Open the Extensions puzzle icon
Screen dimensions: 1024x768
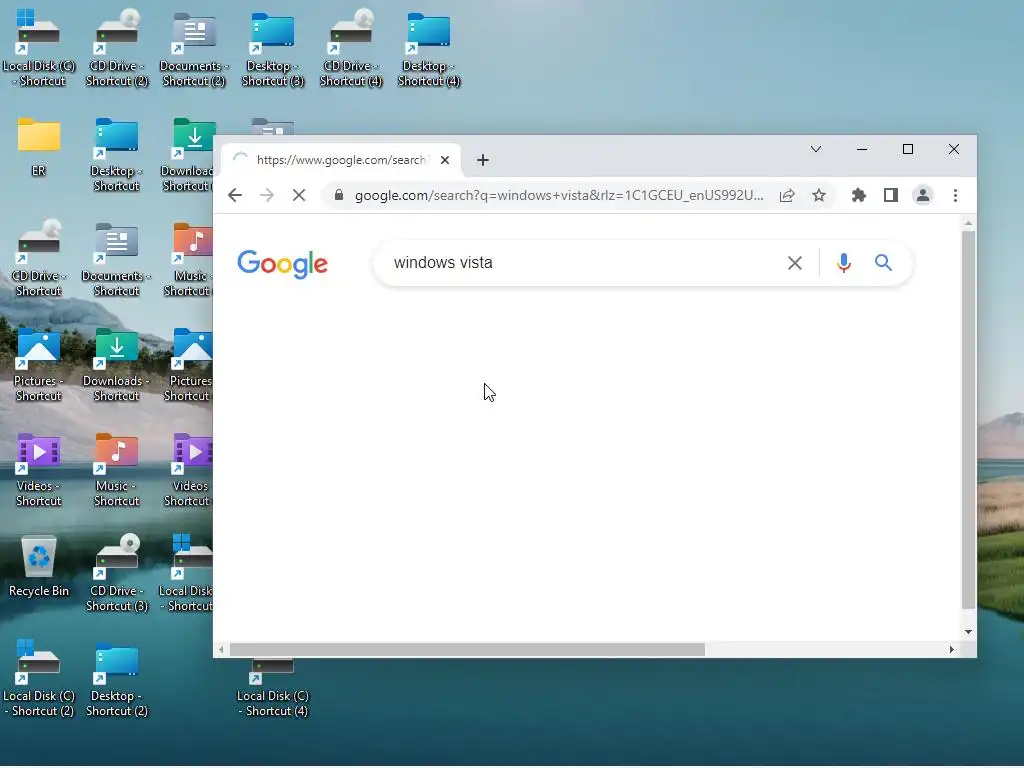(x=859, y=195)
